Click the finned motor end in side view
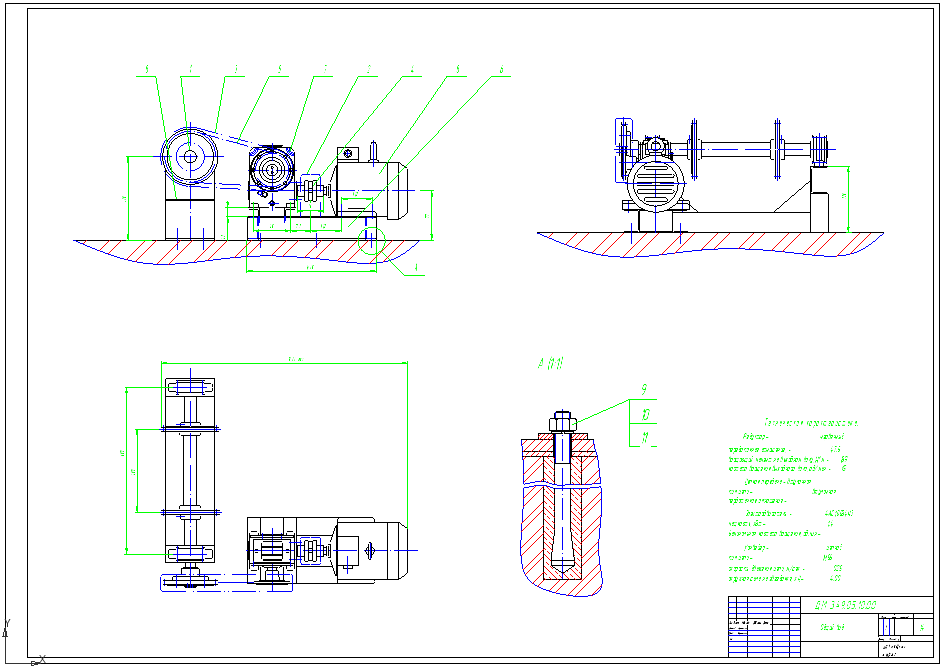Viewport: 941px width, 666px height. tap(655, 185)
